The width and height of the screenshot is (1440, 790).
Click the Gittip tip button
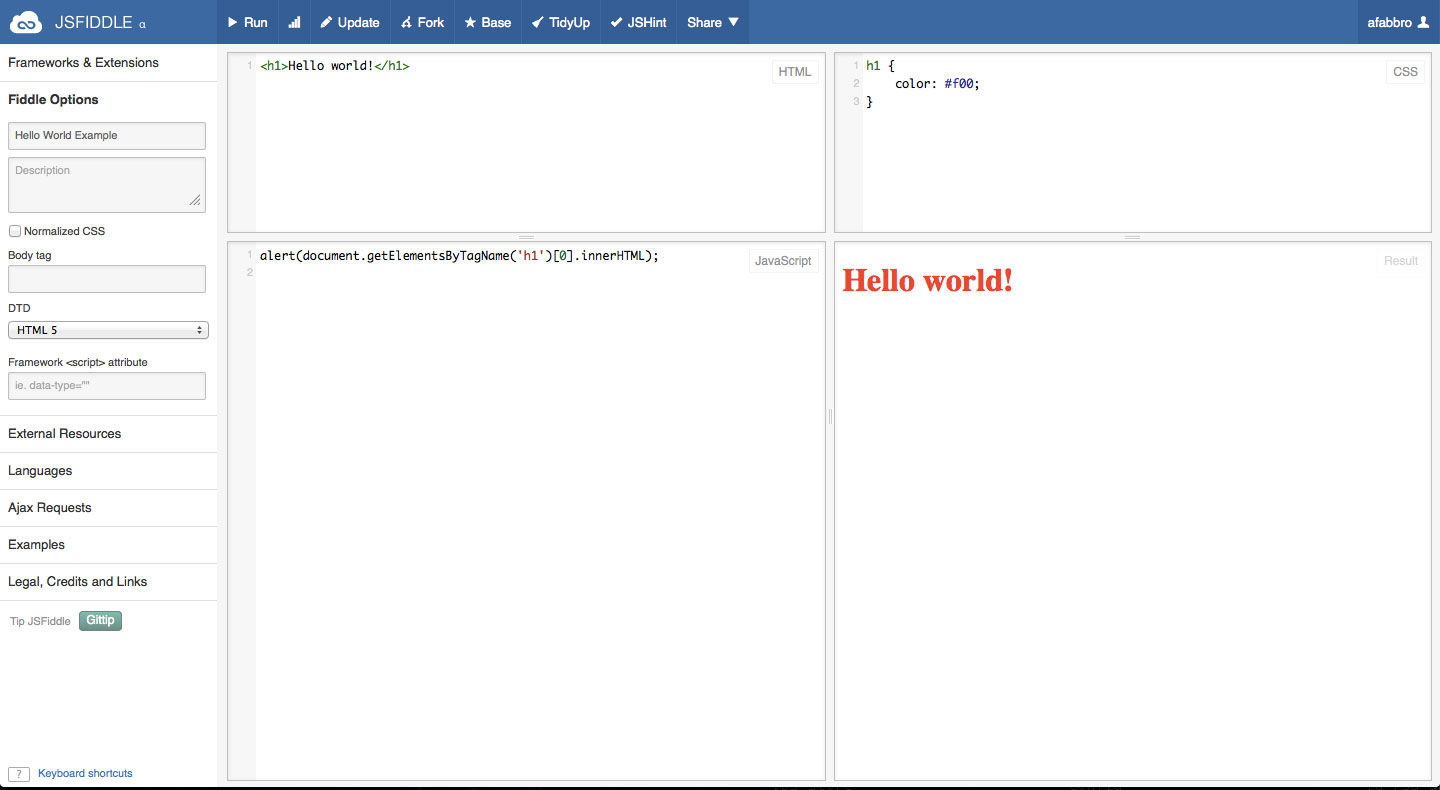(100, 621)
